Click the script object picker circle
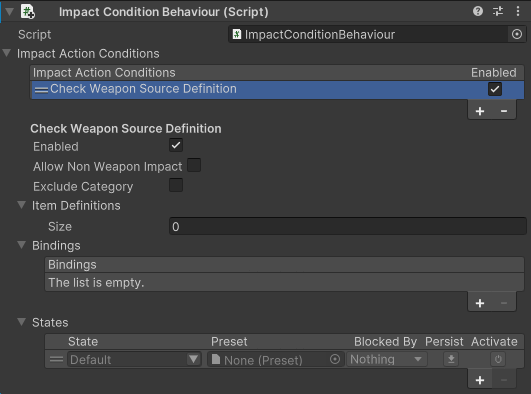Viewport: 531px width, 394px height. coord(517,34)
